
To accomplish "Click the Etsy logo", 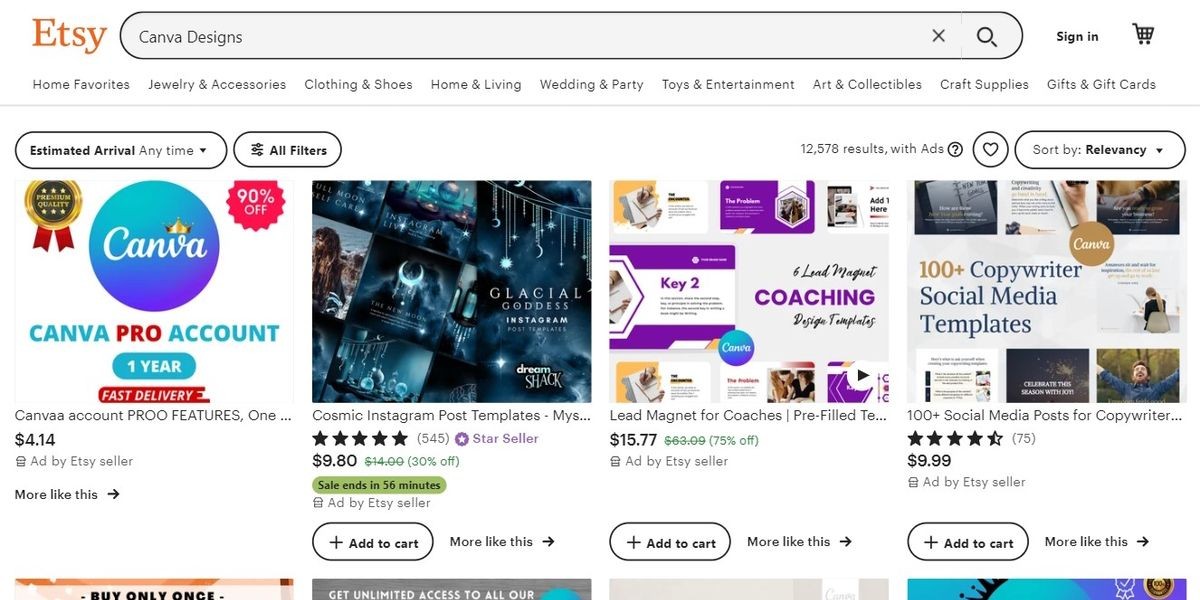I will (x=69, y=36).
